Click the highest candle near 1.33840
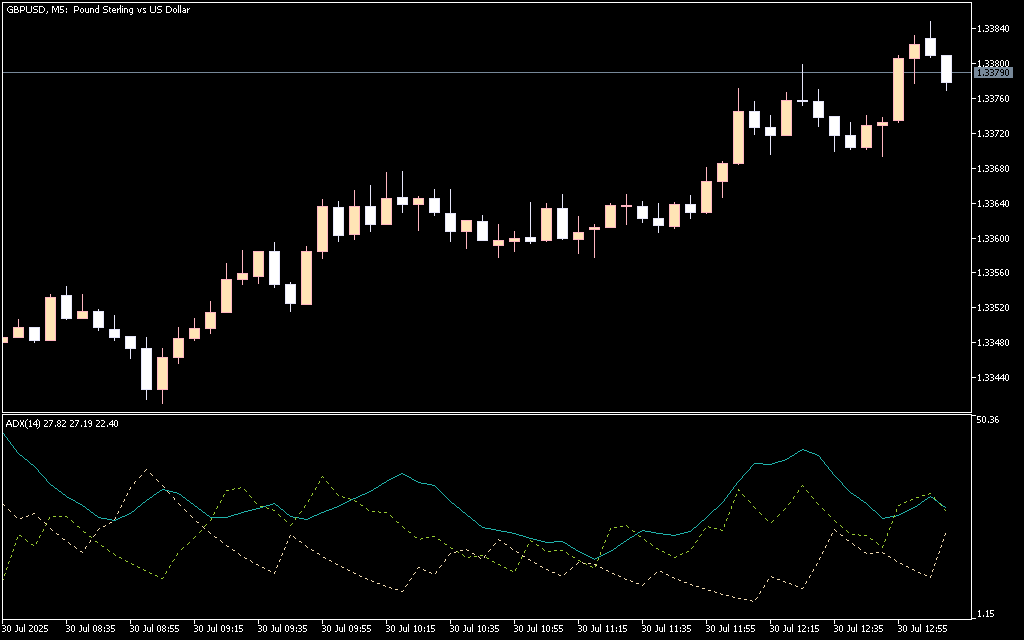This screenshot has height=640, width=1024. click(930, 46)
